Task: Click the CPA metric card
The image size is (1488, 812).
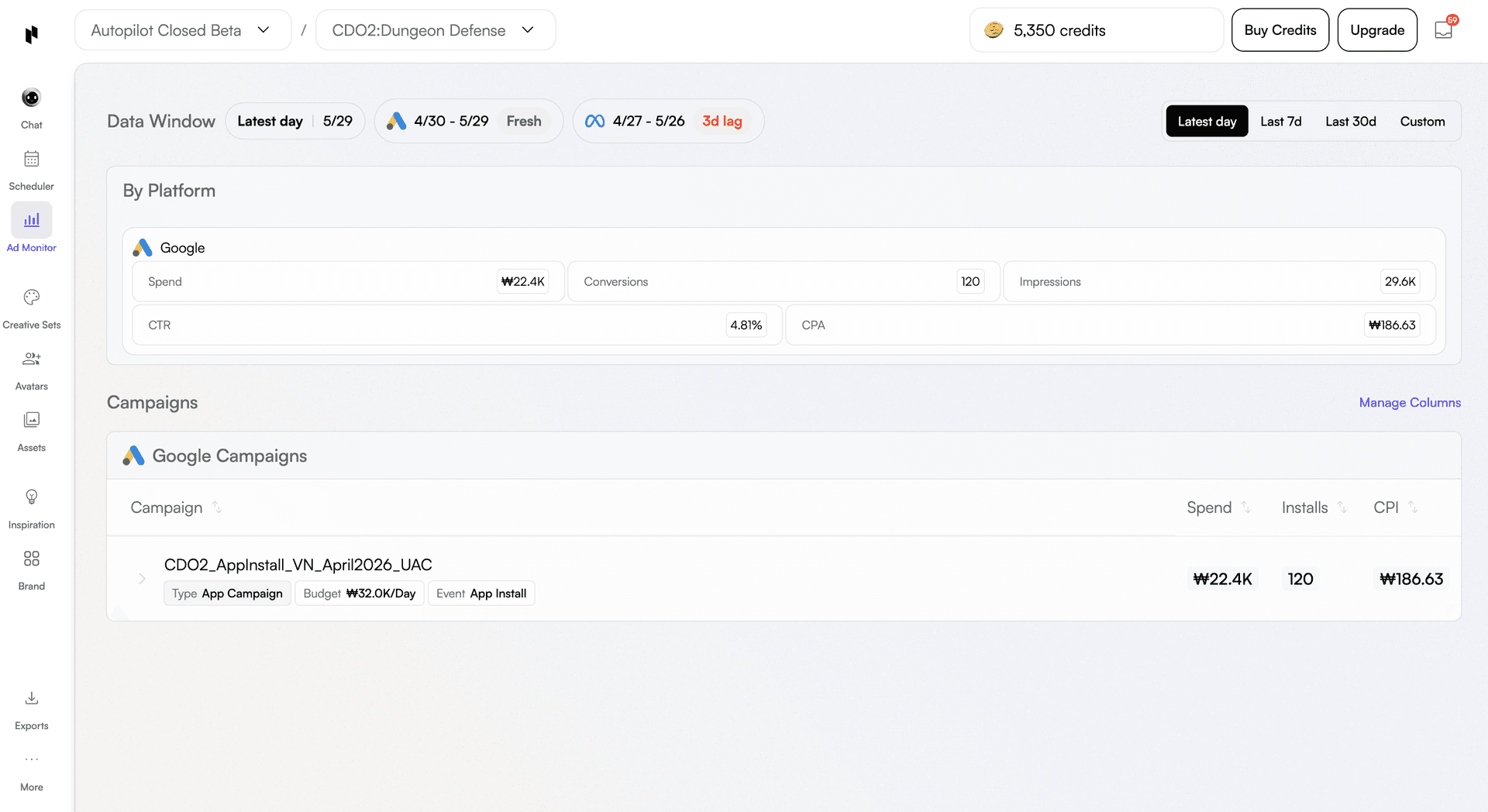Action: tap(1111, 325)
